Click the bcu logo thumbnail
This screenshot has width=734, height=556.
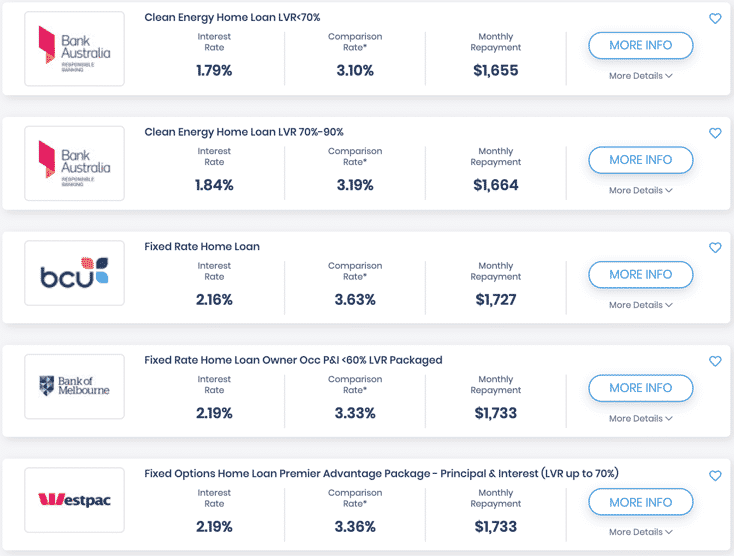point(74,274)
